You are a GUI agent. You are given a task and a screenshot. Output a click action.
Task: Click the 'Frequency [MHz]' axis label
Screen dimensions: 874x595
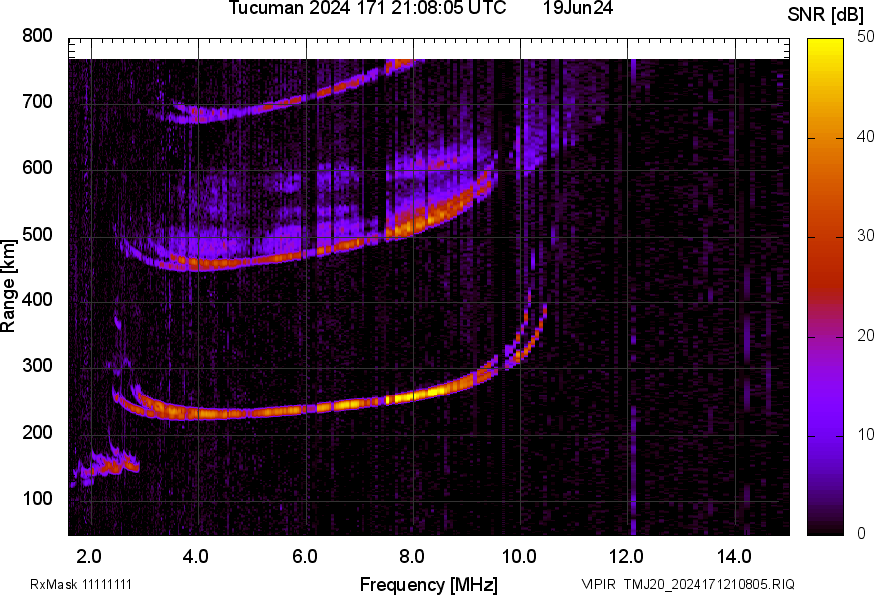click(429, 584)
